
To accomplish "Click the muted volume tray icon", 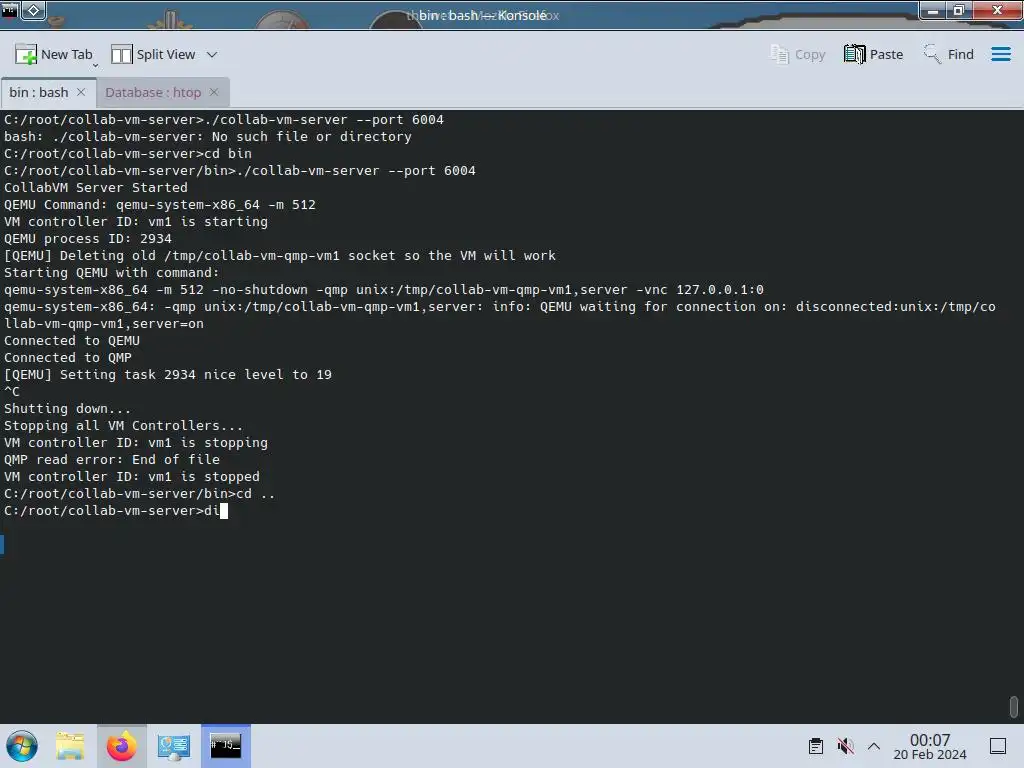I will coord(845,746).
